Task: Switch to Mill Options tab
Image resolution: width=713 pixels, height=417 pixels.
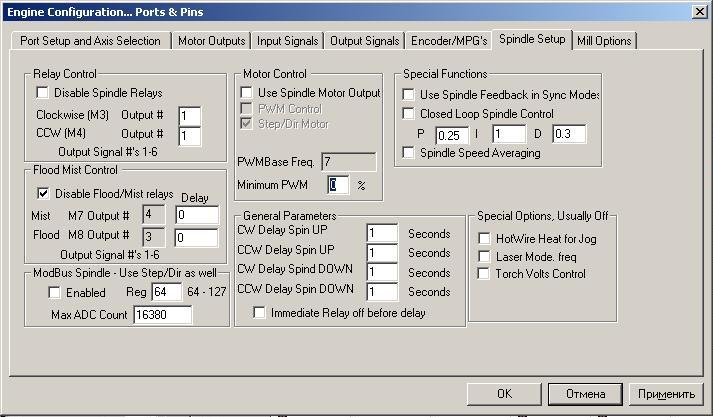Action: [x=604, y=41]
